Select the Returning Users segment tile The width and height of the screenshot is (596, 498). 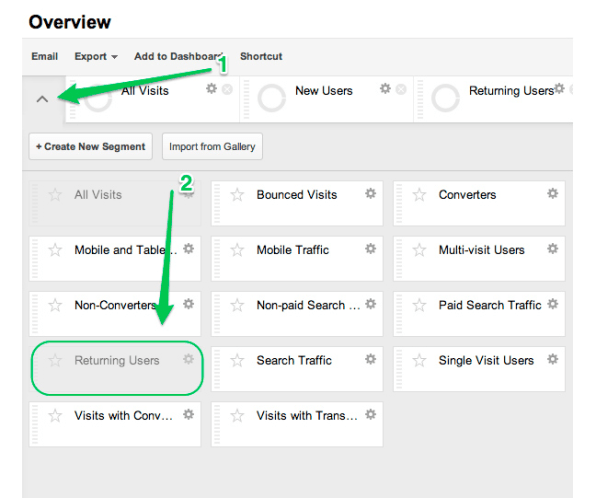click(116, 368)
